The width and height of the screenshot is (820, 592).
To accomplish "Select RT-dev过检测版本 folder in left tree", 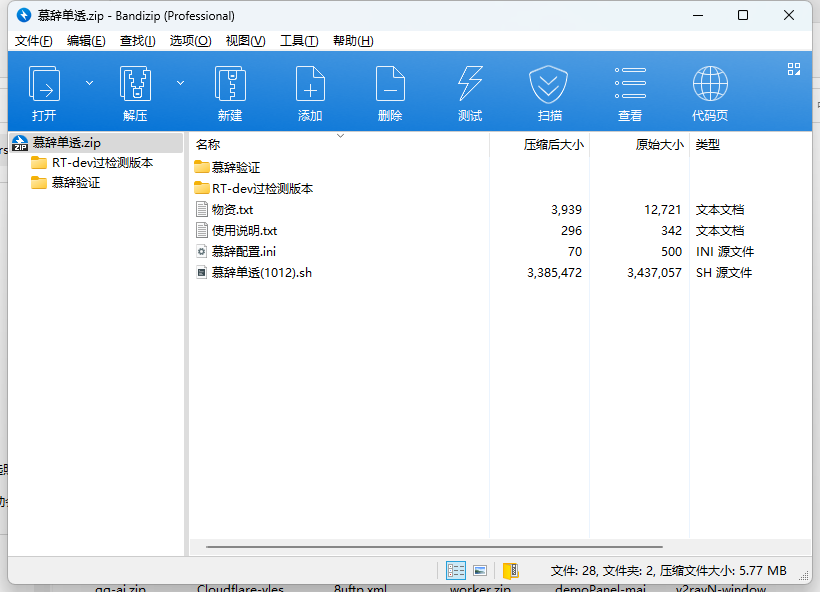I will tap(102, 163).
